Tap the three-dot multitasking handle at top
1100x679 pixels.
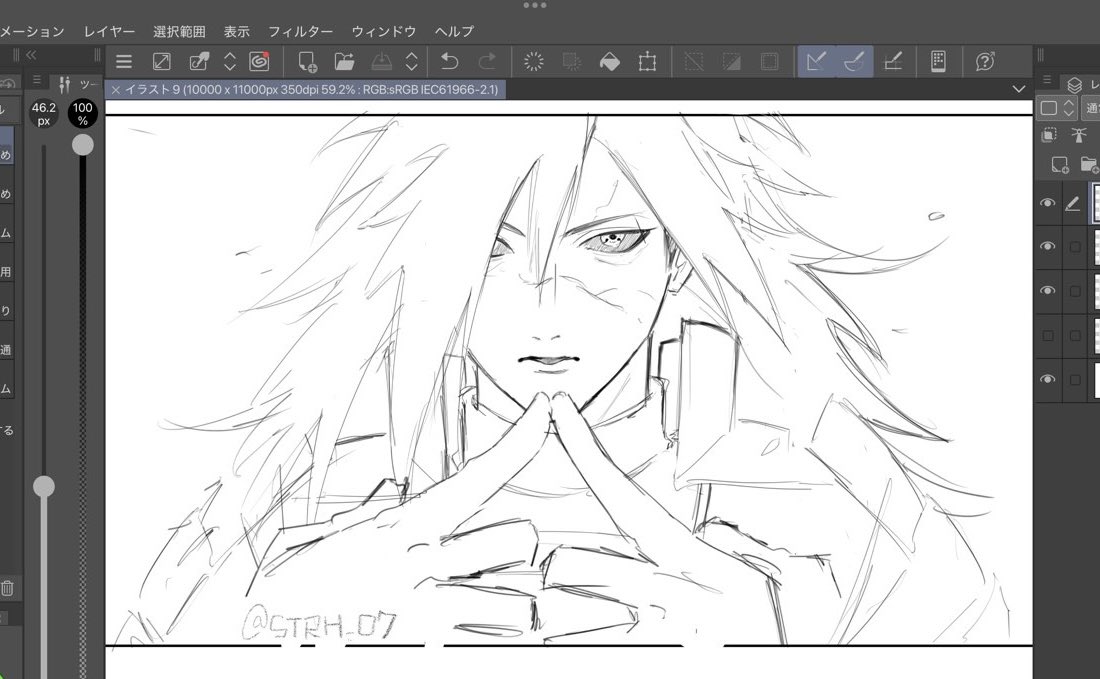(535, 5)
